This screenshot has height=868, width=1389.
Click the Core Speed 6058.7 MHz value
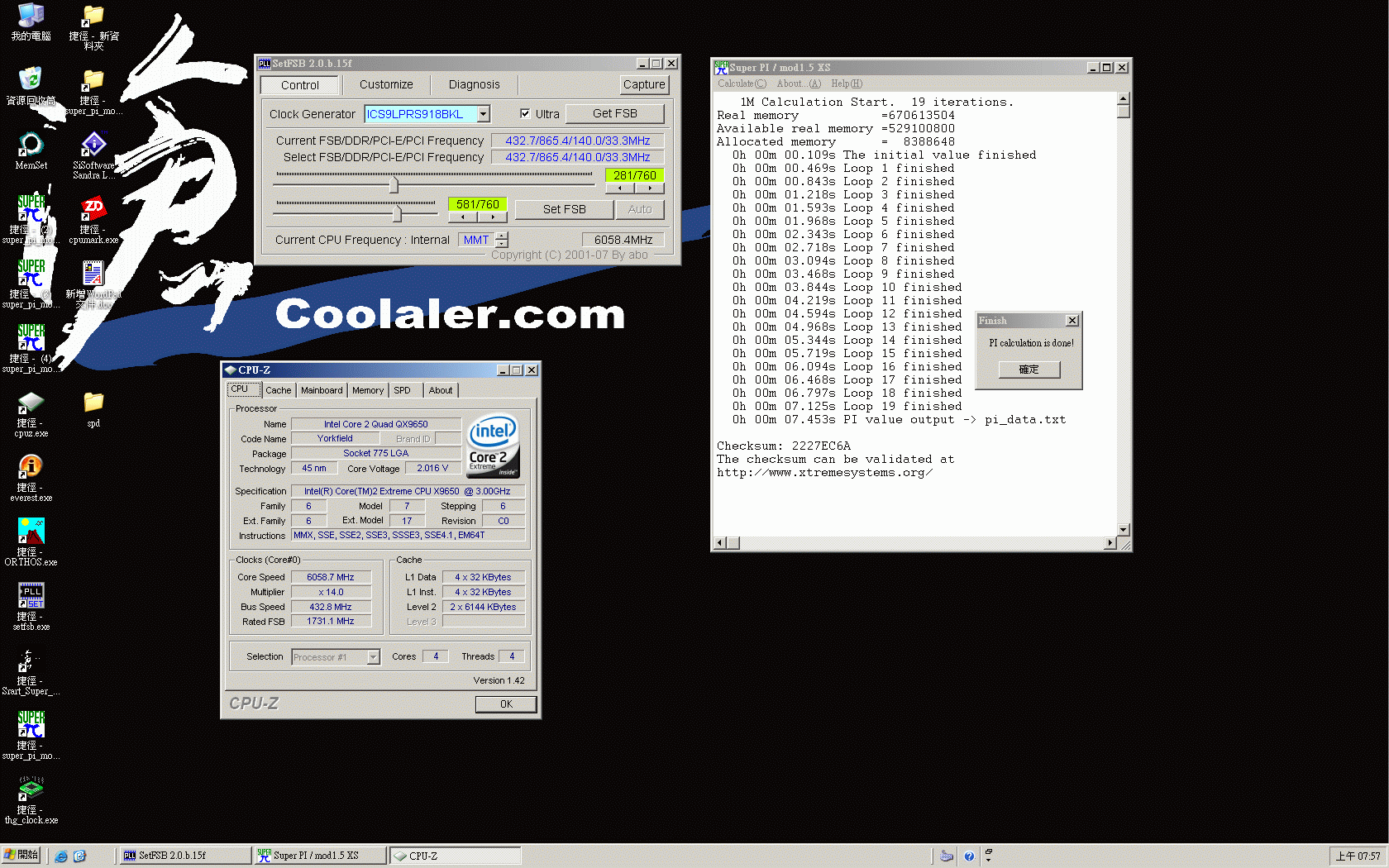331,577
